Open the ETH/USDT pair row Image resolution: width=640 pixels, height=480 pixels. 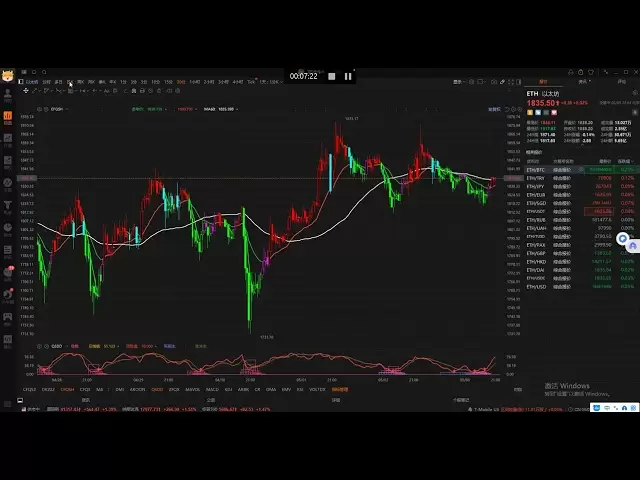click(582, 211)
